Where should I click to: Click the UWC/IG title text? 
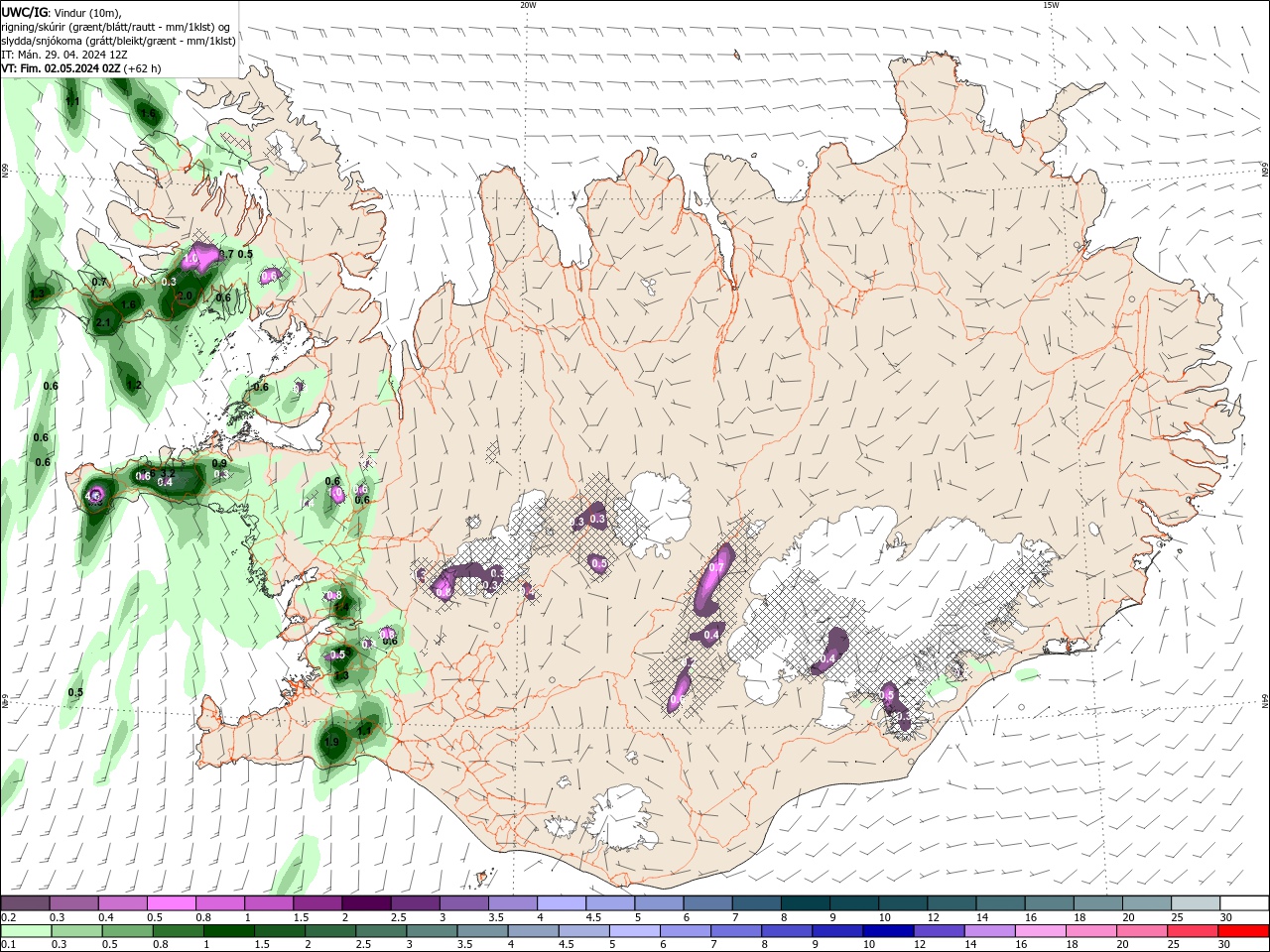(x=25, y=12)
